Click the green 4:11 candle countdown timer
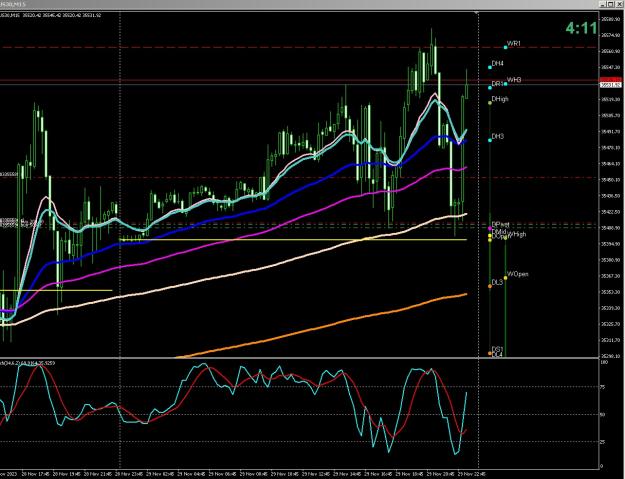Screen dimensions: 625x479 [x=582, y=28]
